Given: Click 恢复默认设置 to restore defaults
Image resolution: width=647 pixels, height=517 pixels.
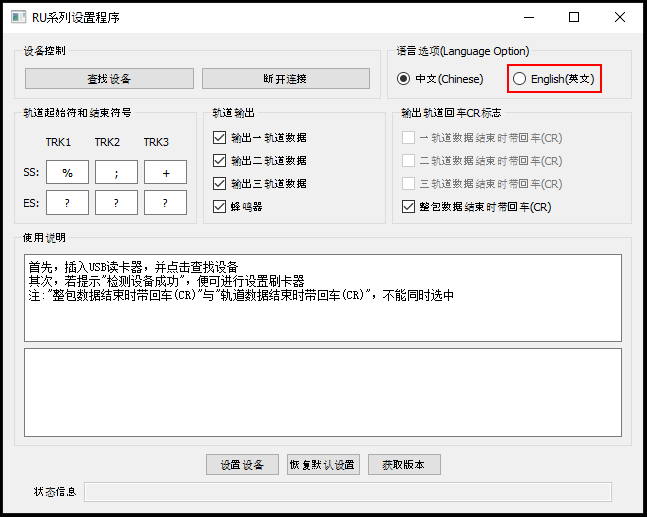Looking at the screenshot, I should point(323,465).
